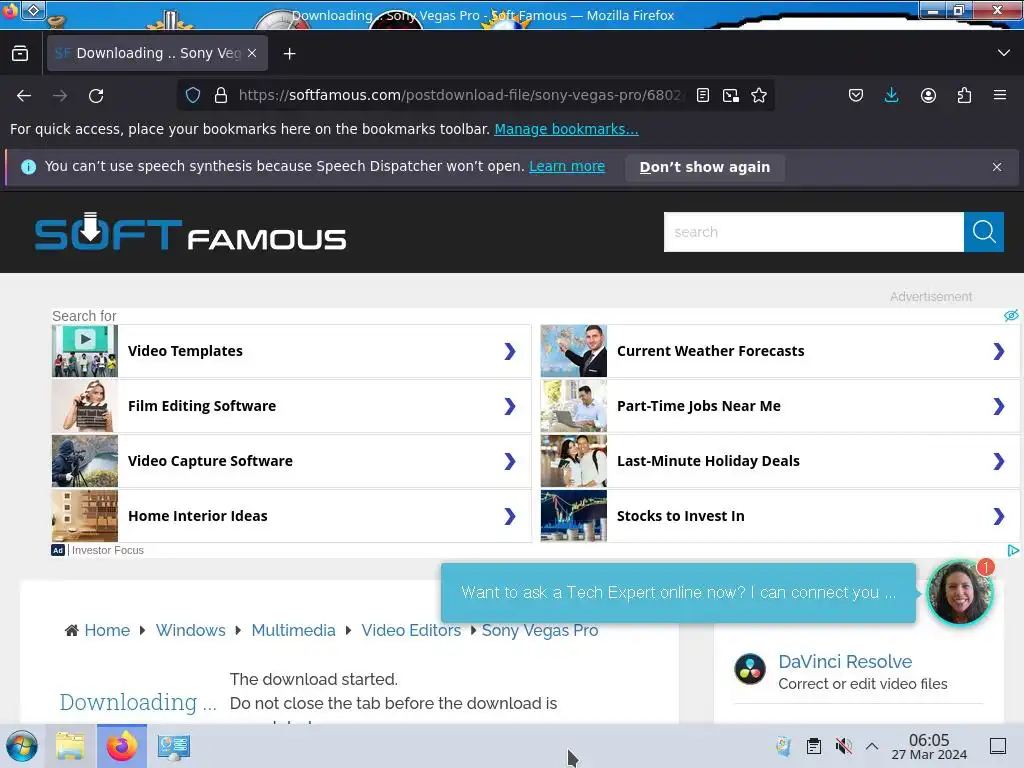Toggle reader view in address bar

pos(703,95)
